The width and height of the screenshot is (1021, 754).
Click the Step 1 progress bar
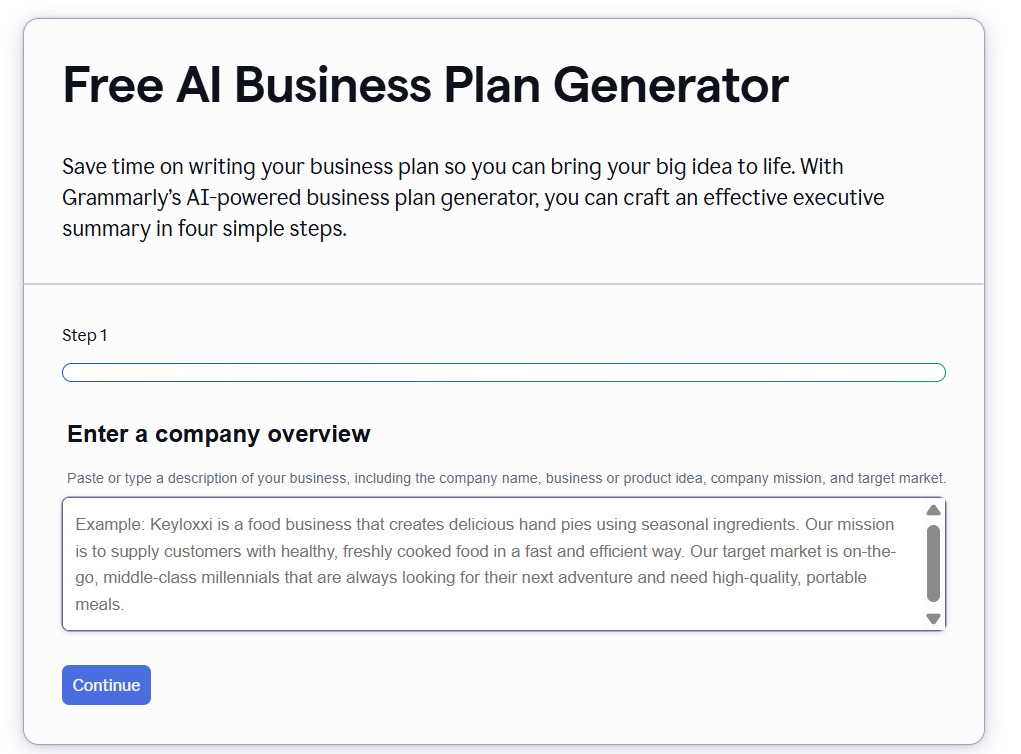click(503, 372)
